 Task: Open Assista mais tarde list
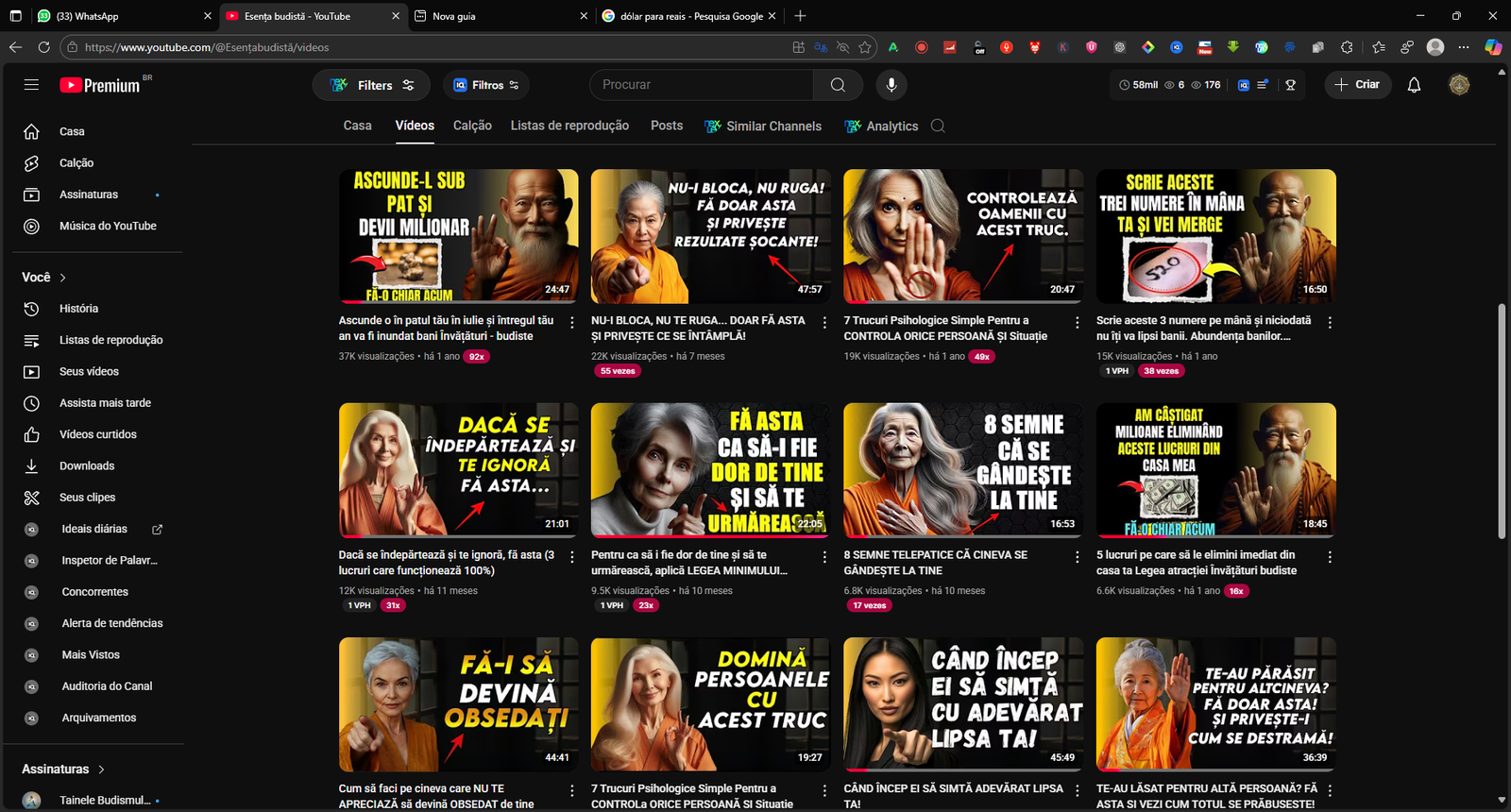click(105, 403)
